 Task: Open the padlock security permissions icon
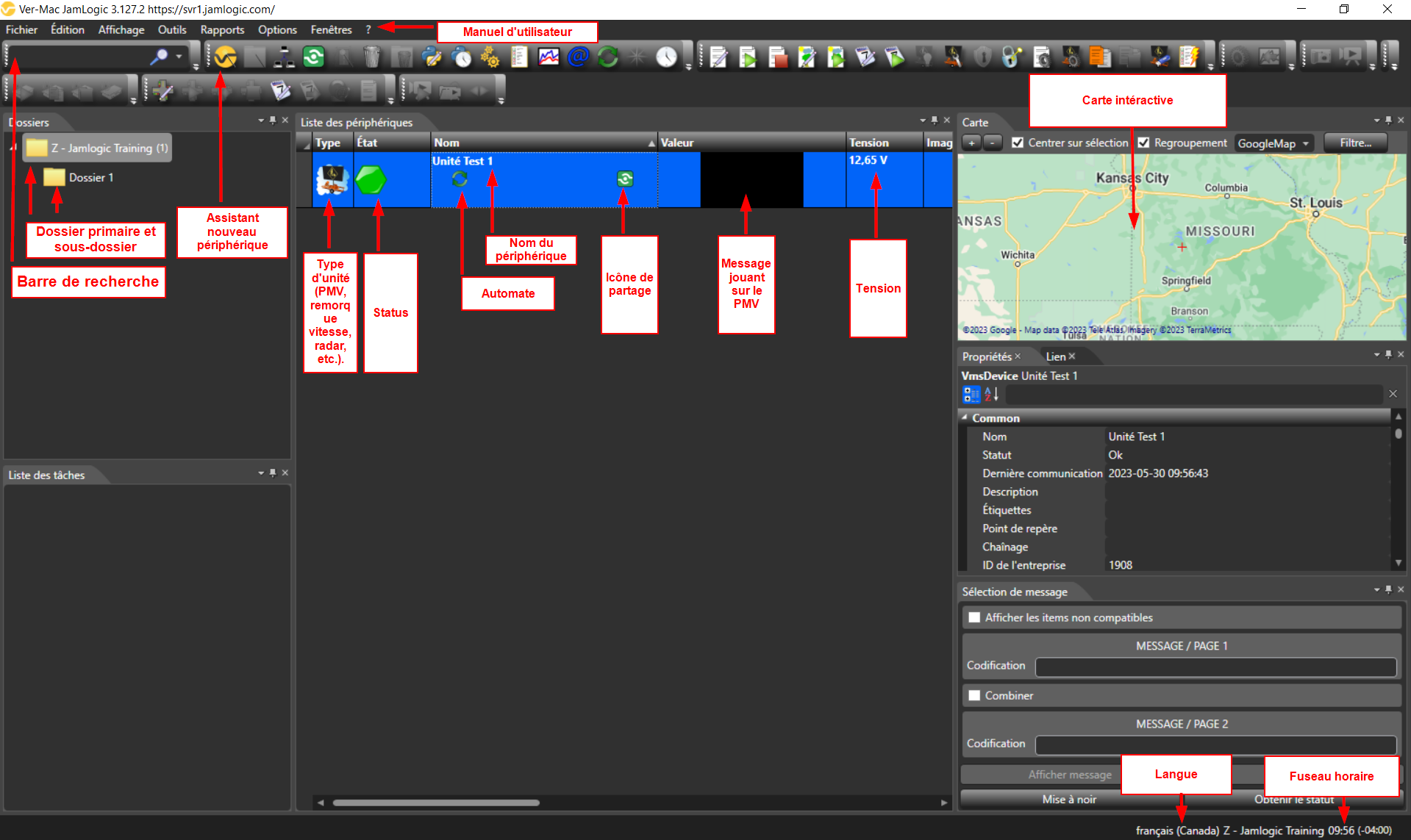click(x=1012, y=57)
